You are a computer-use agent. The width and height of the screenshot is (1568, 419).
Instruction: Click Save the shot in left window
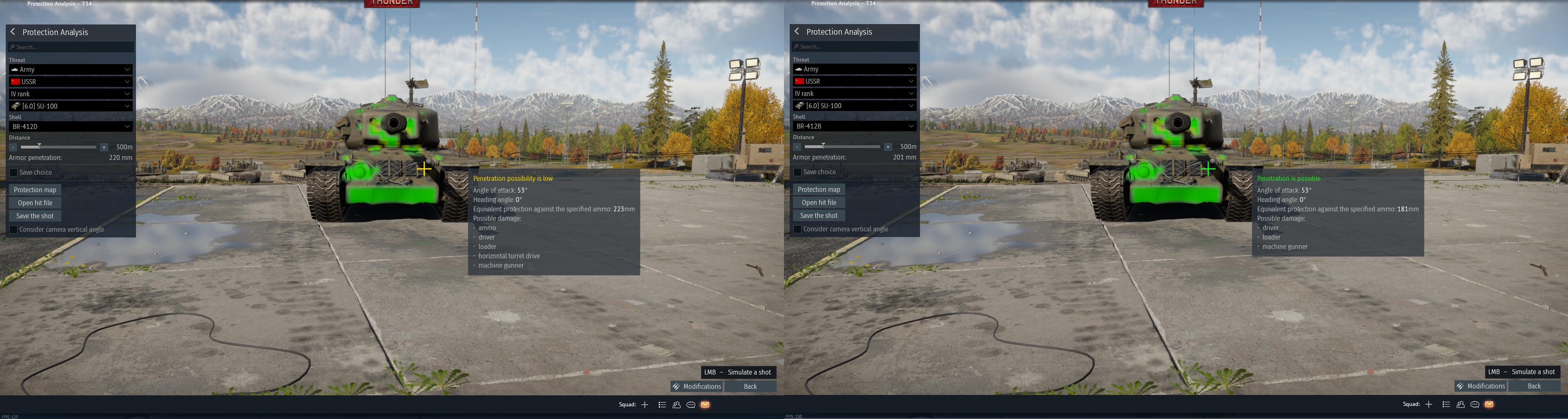coord(35,216)
